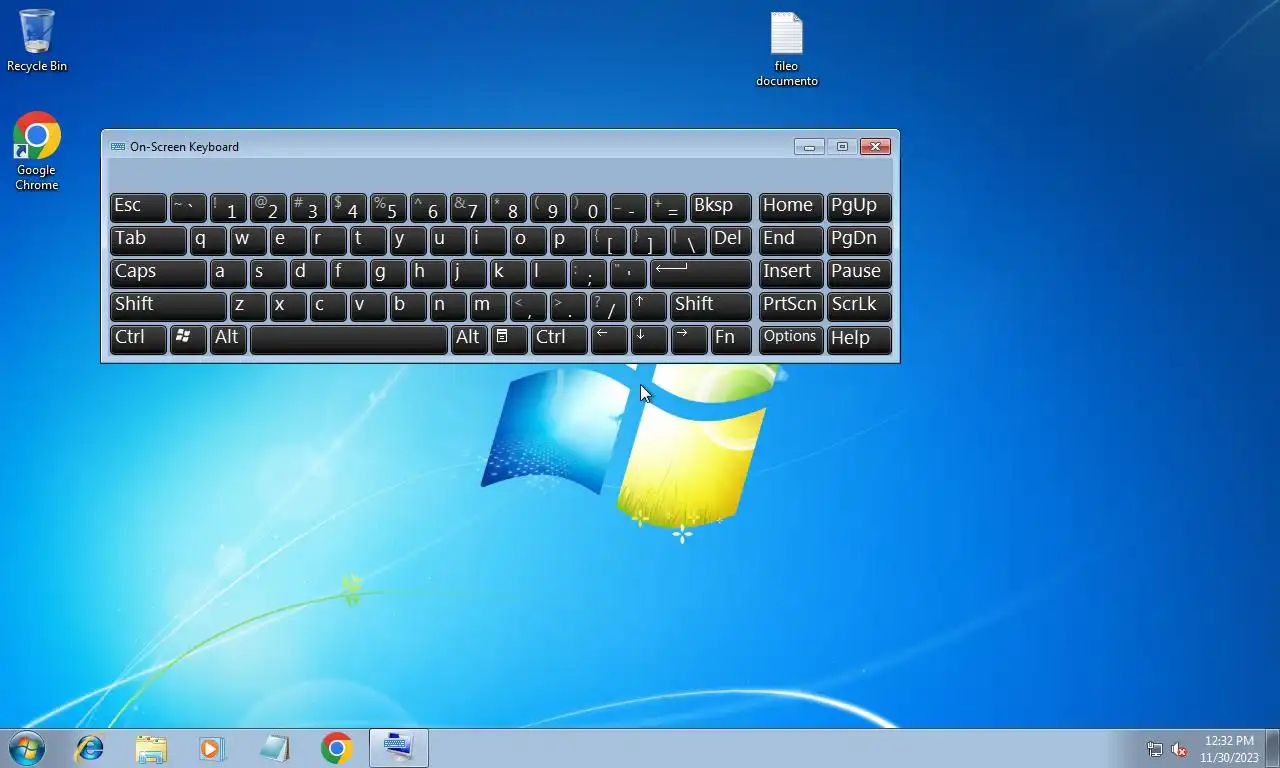Click the letter g key

point(388,273)
